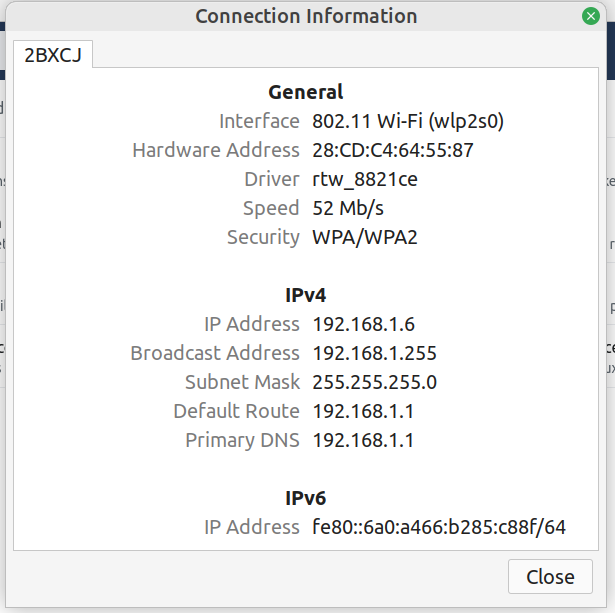Select the 2BXCJ connection tab
The height and width of the screenshot is (613, 615).
tap(52, 54)
